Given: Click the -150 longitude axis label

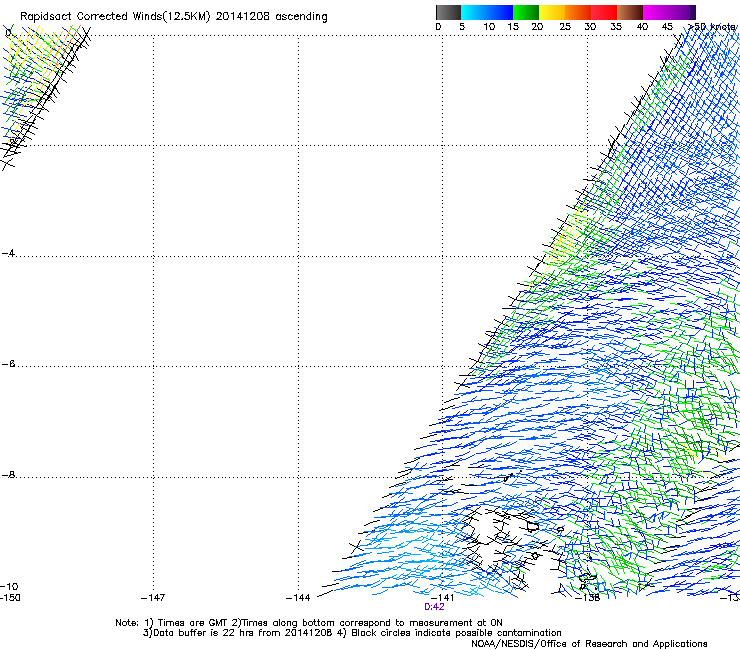Looking at the screenshot, I should click(x=10, y=598).
